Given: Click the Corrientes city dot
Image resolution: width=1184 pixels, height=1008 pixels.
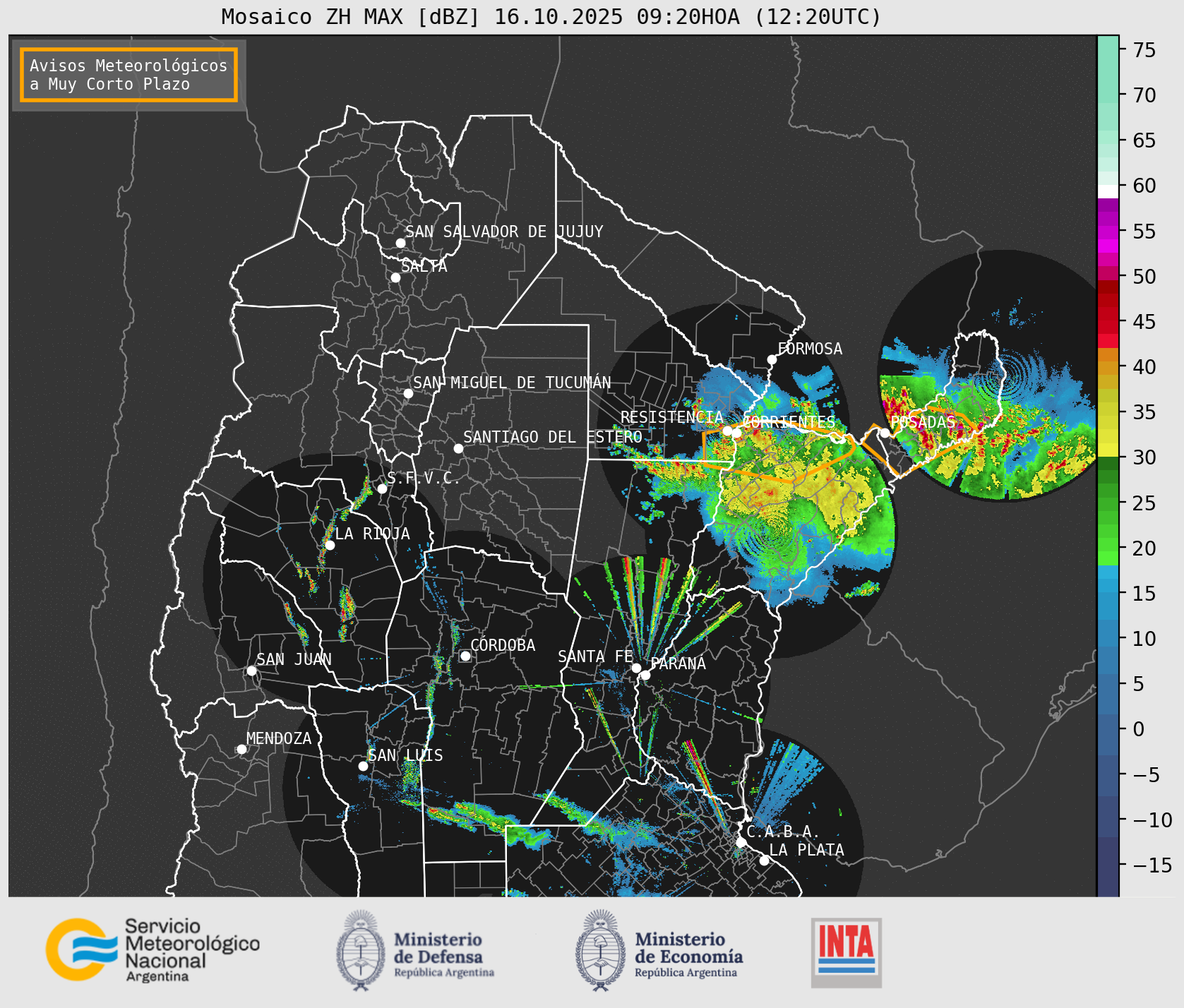Looking at the screenshot, I should click(x=736, y=433).
